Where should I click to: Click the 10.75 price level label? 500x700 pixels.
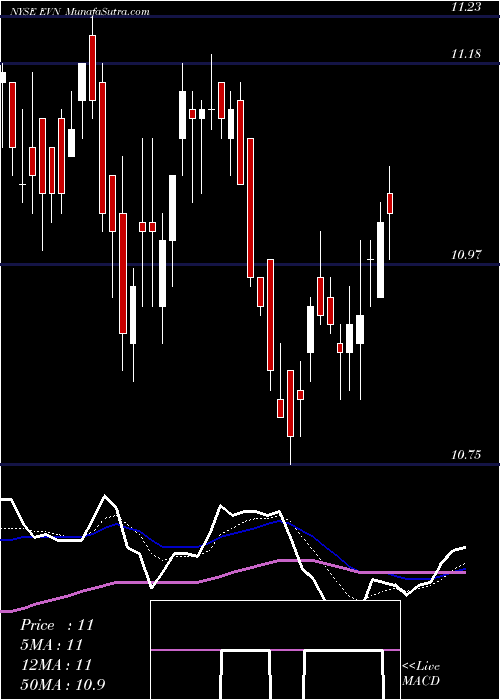click(466, 455)
